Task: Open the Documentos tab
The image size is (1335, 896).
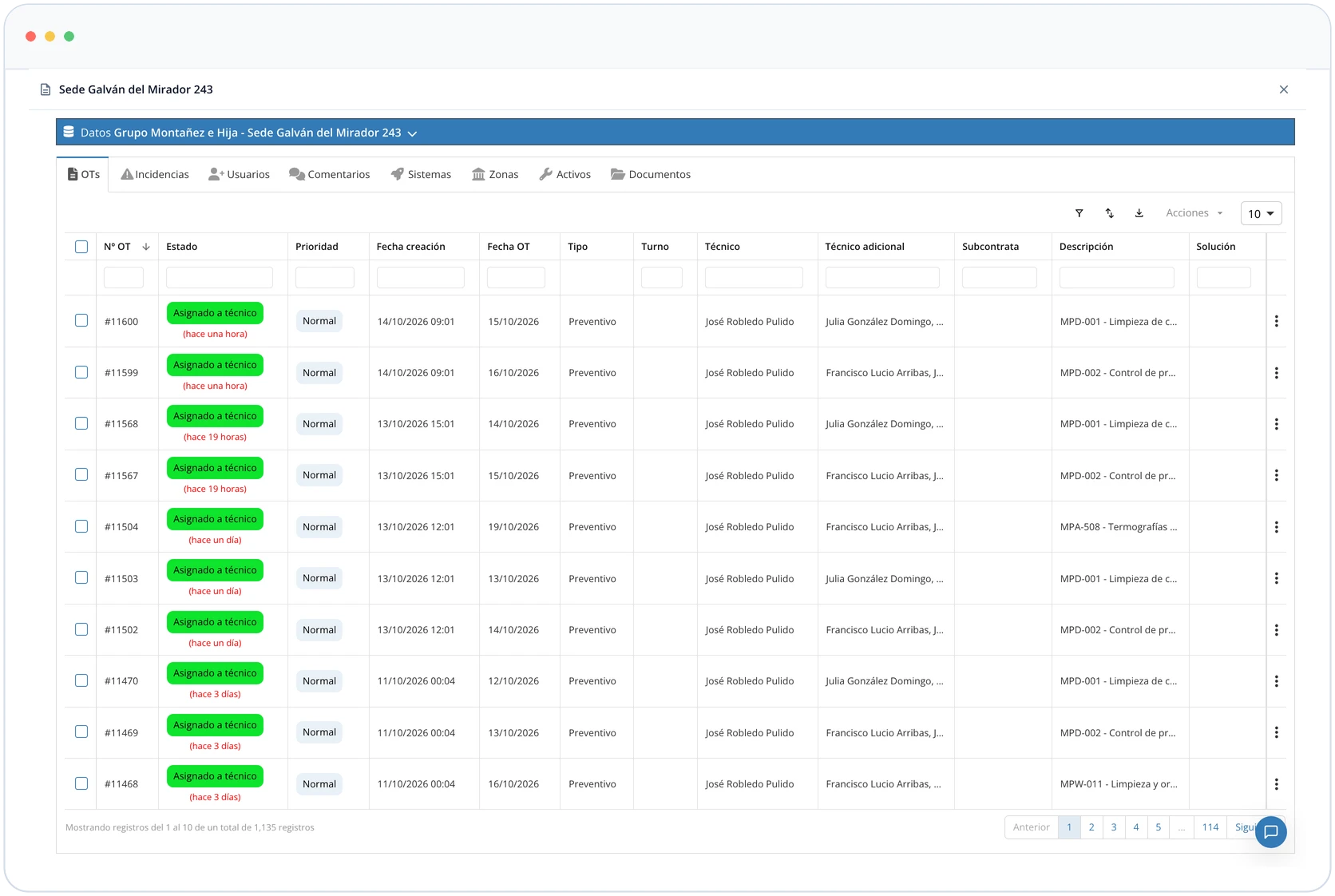Action: tap(651, 174)
